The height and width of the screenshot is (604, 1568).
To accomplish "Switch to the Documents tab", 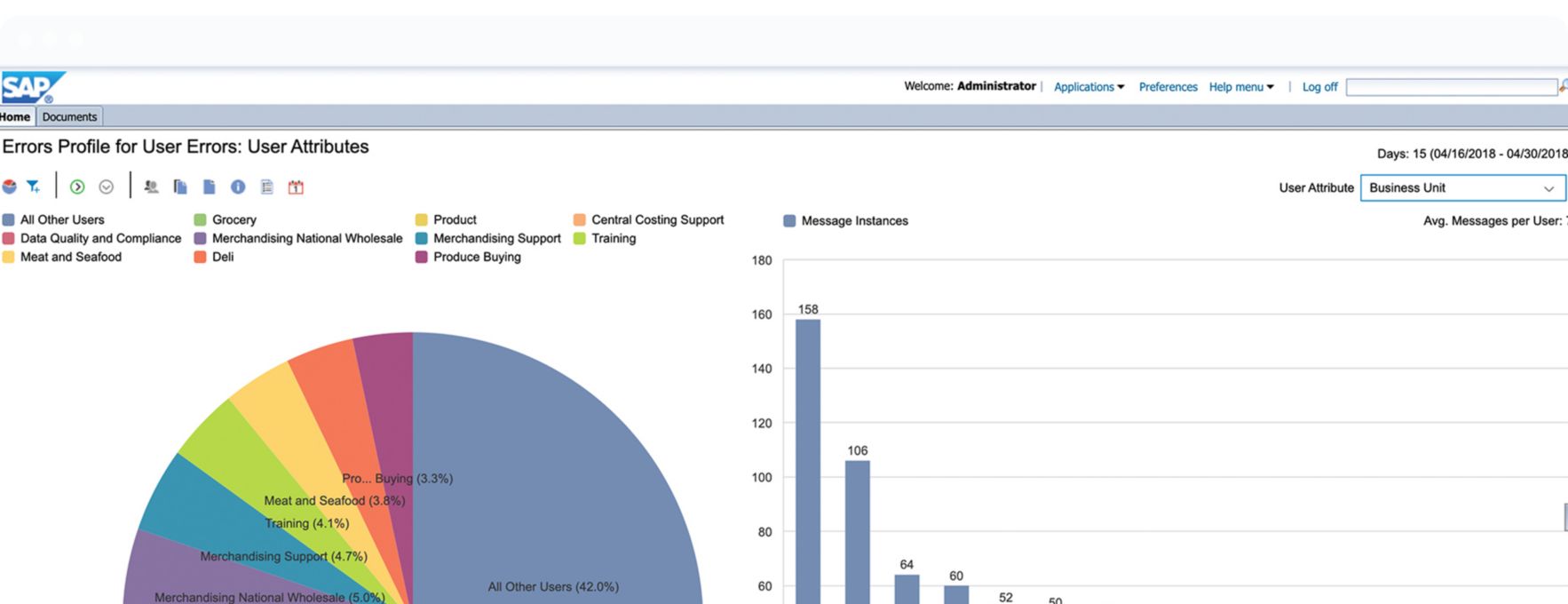I will click(69, 116).
